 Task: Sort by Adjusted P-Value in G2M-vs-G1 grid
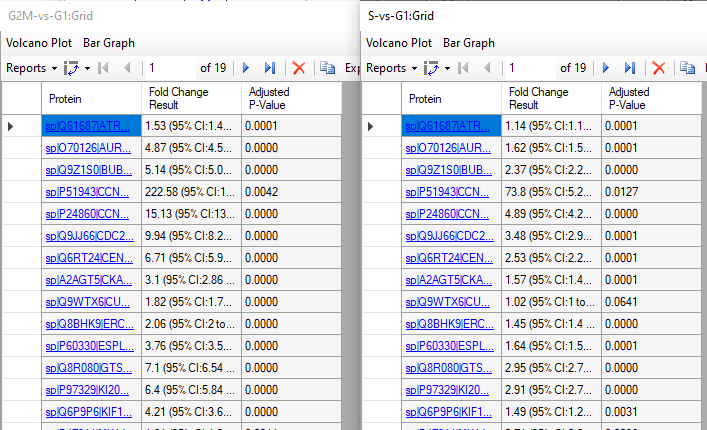click(x=291, y=99)
